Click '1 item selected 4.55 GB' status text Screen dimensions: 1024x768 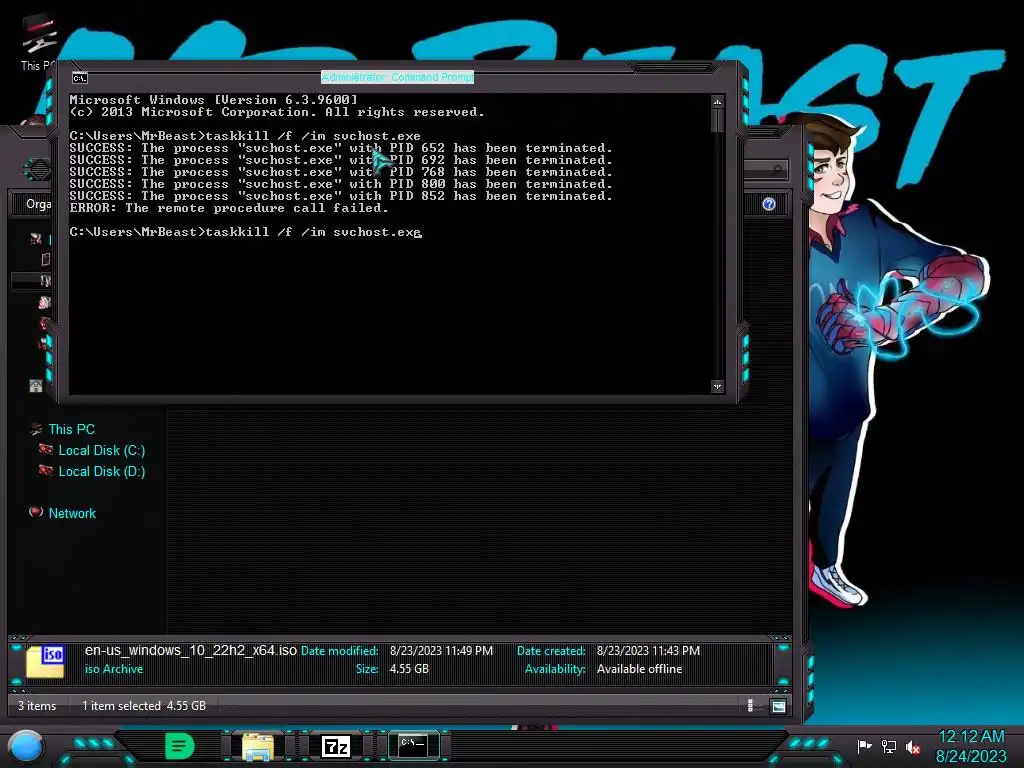coord(144,706)
